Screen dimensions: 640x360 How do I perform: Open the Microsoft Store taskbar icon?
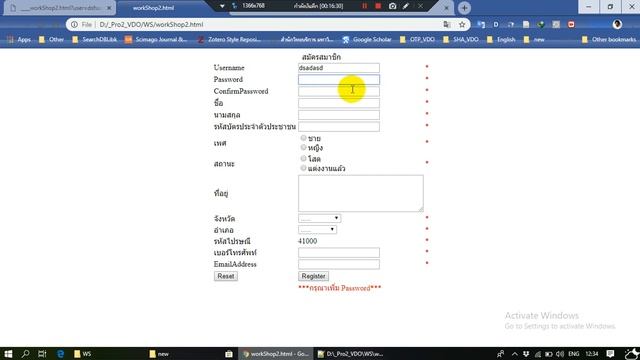[229, 354]
